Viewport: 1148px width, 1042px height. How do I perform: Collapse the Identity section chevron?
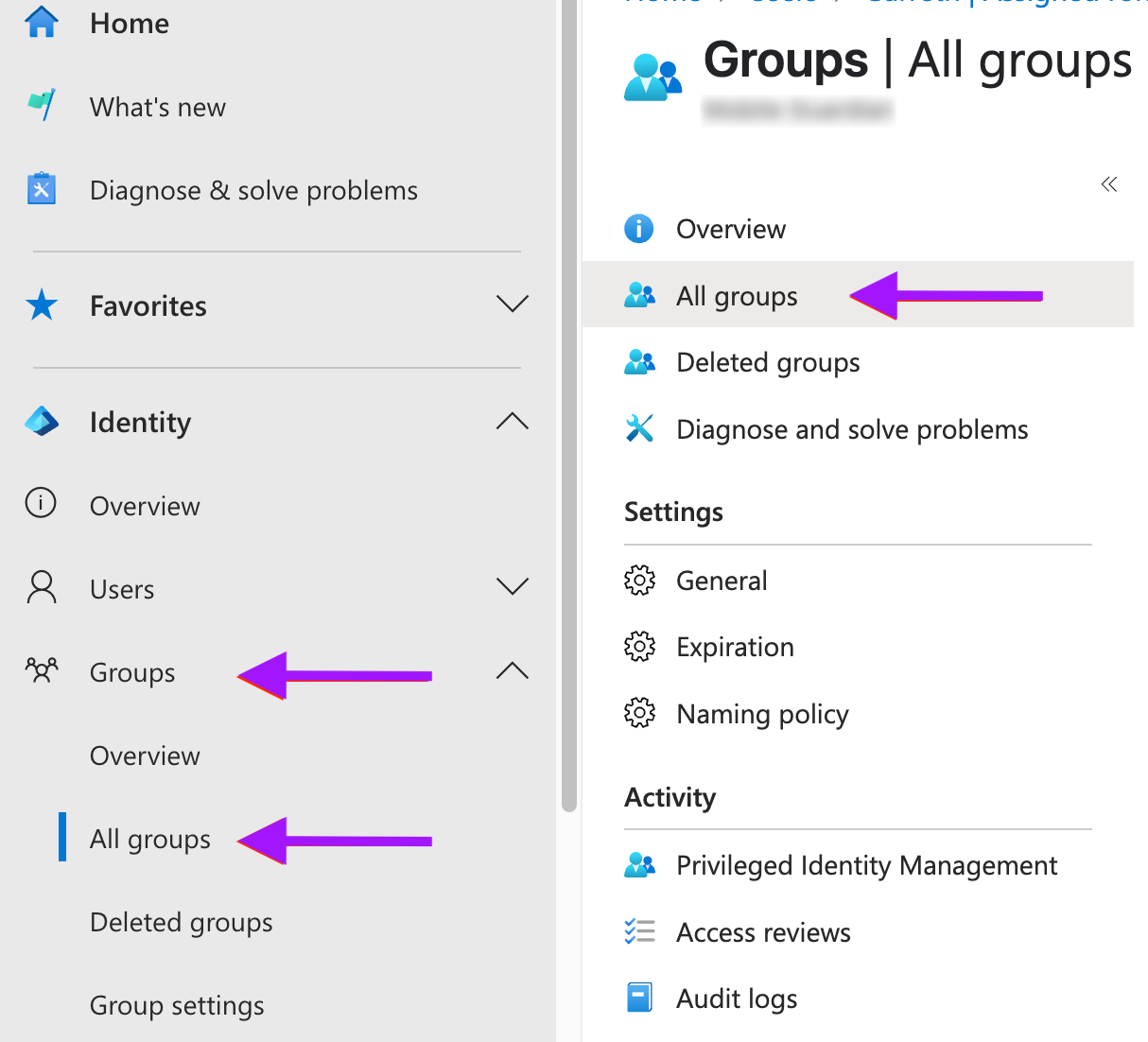click(512, 421)
